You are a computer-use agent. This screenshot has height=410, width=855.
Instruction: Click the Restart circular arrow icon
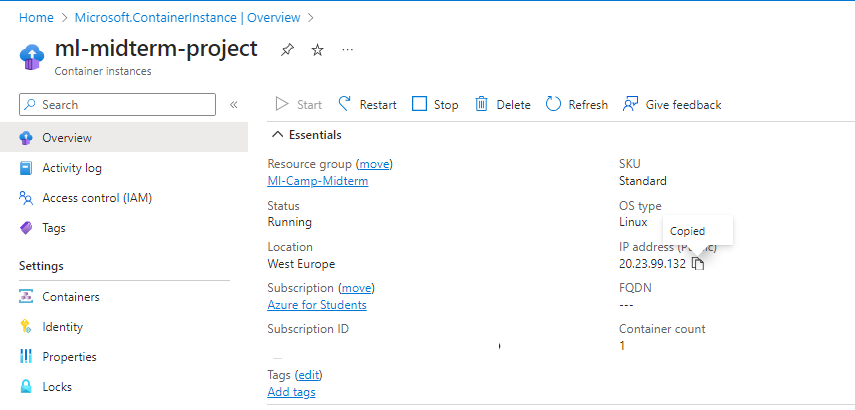click(345, 104)
